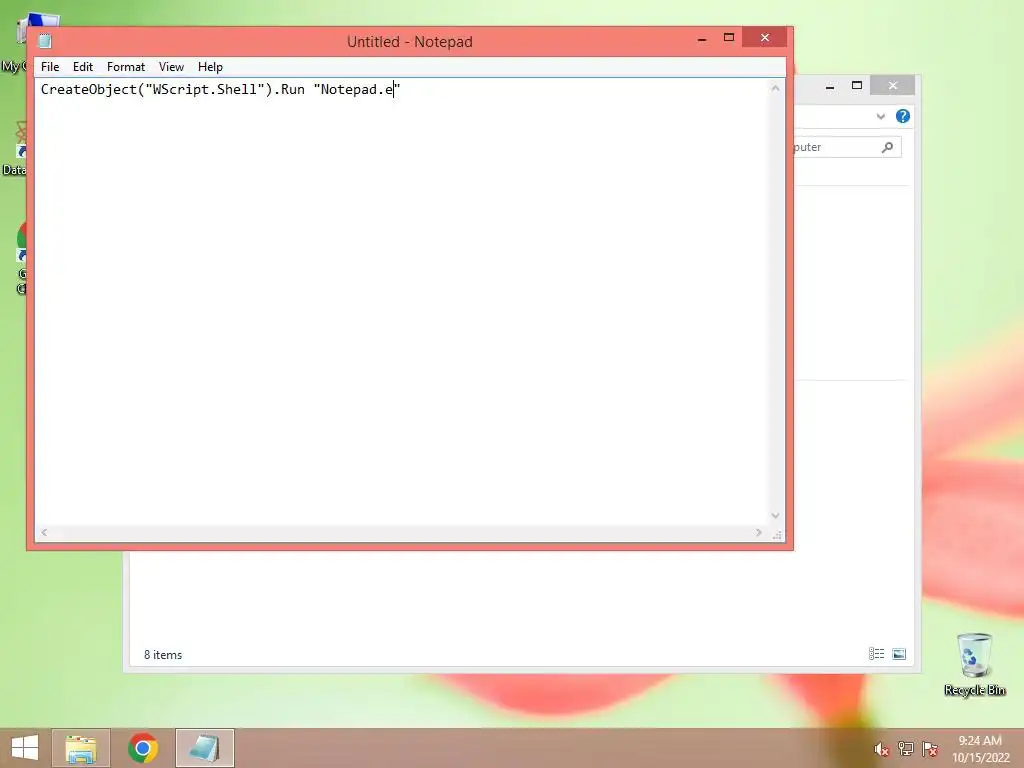
Task: Expand the ribbon chevron in Explorer window
Action: point(880,116)
